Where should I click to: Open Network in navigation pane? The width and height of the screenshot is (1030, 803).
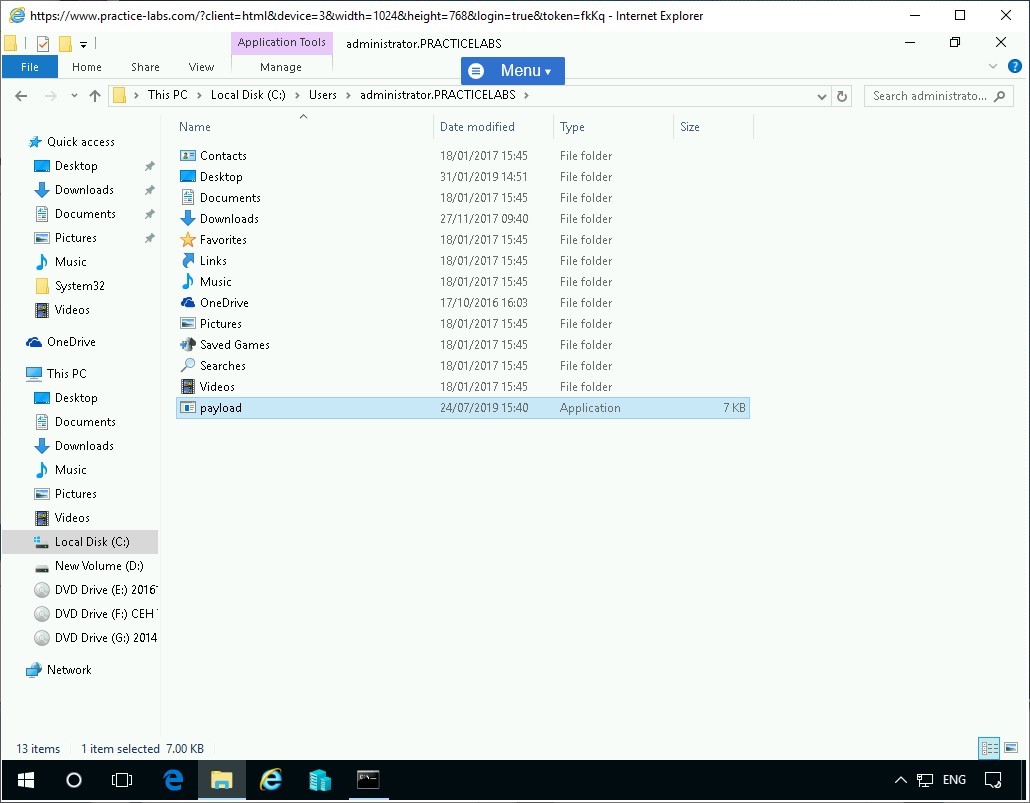pyautogui.click(x=69, y=670)
